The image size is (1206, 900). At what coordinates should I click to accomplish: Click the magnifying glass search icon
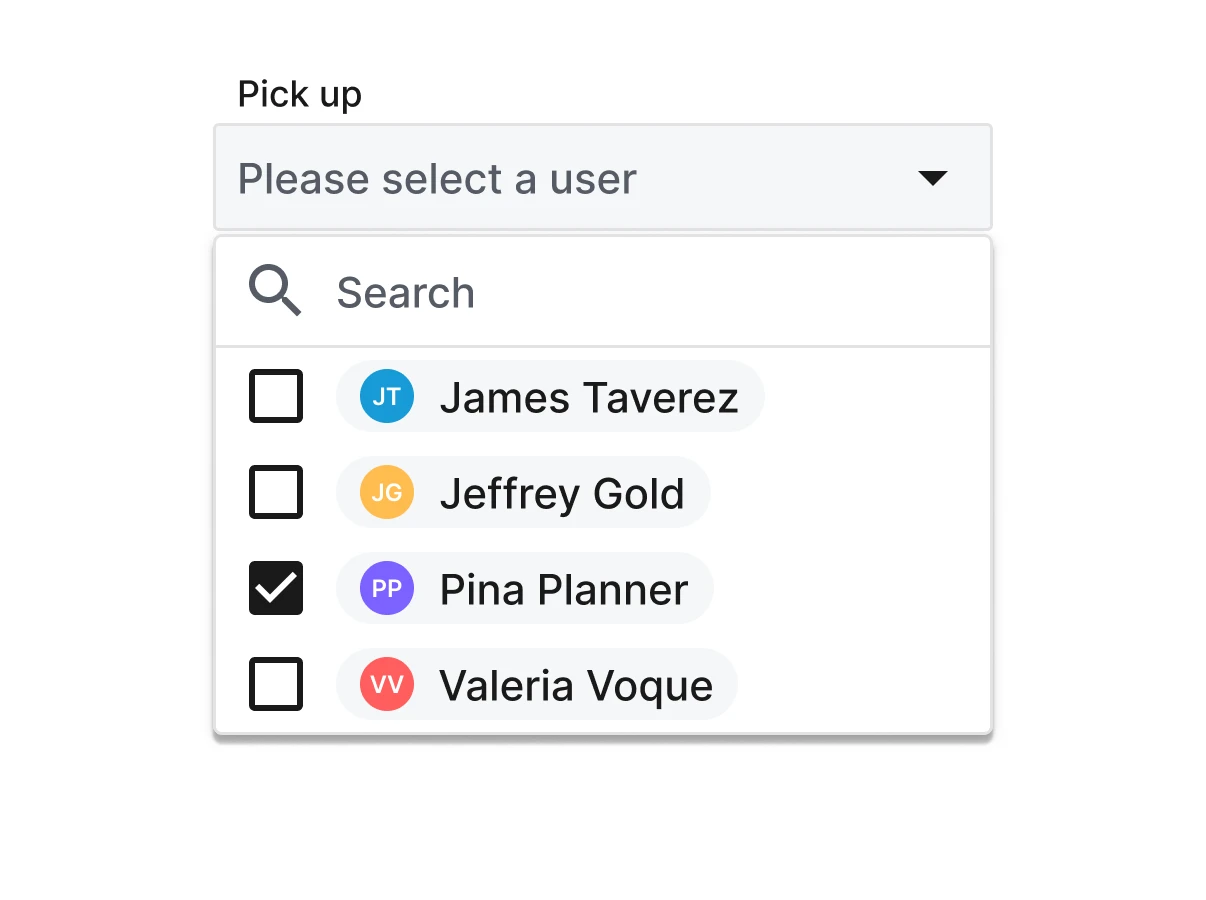point(275,292)
